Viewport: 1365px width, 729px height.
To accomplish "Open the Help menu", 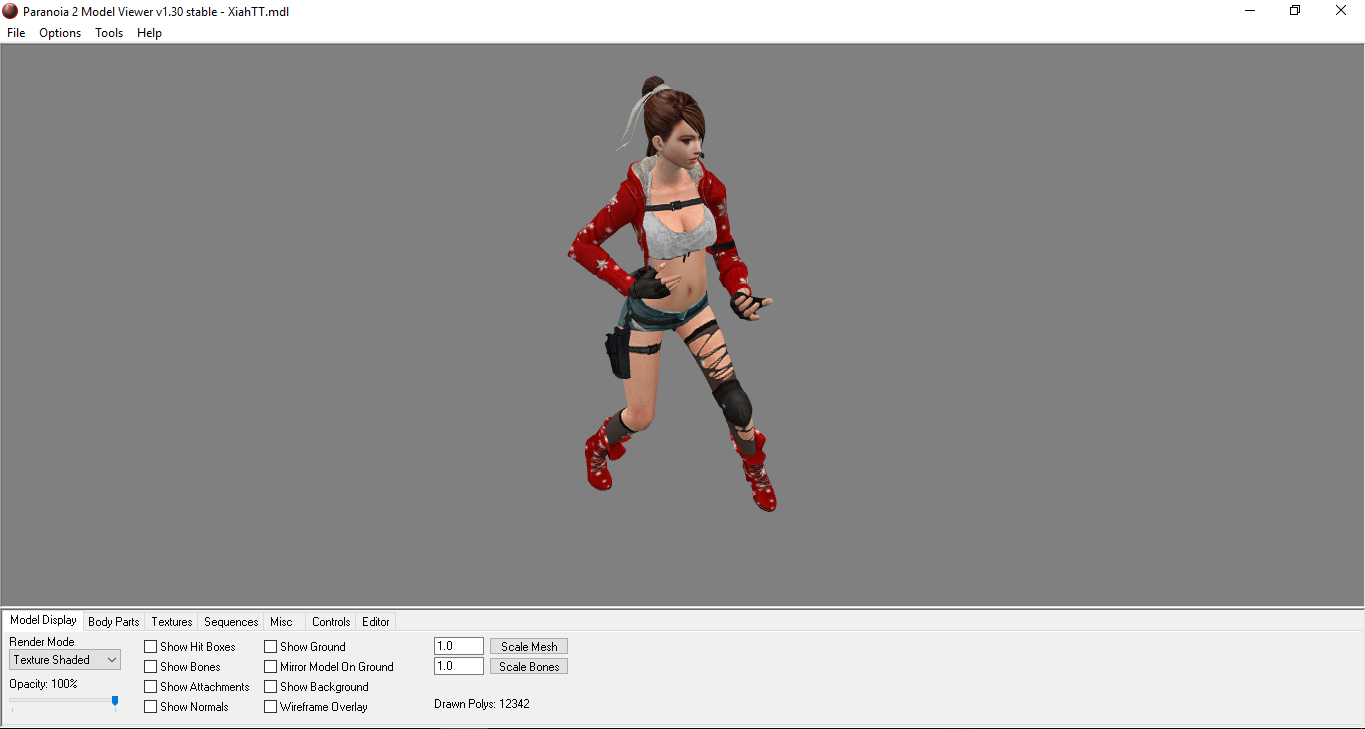I will point(149,33).
